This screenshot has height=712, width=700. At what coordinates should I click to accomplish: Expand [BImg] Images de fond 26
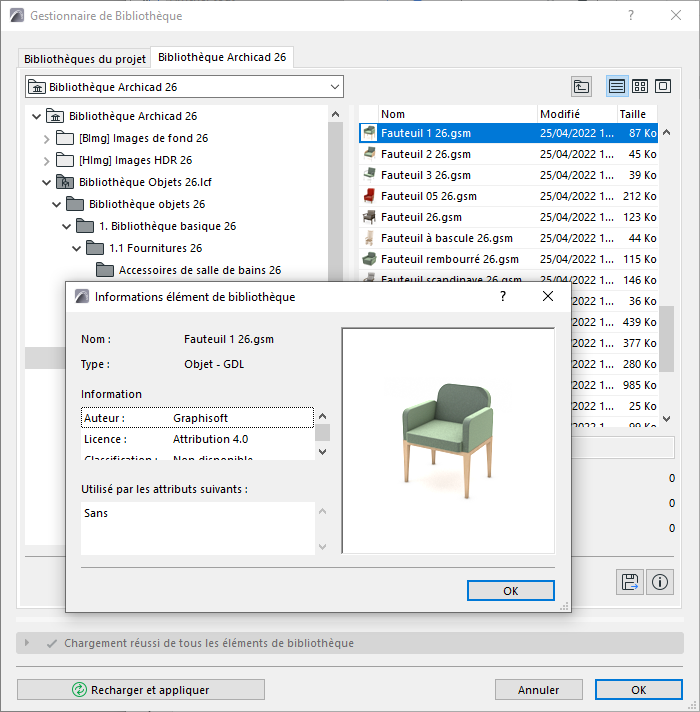coord(46,138)
